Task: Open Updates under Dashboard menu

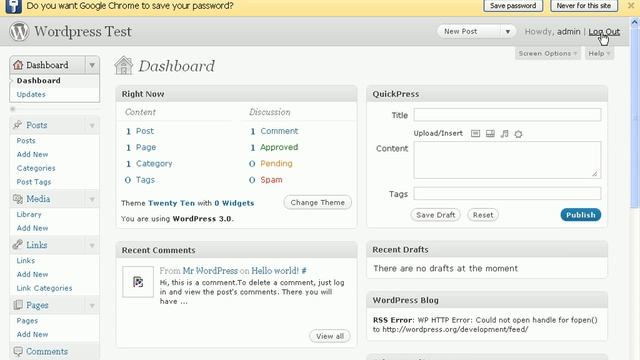Action: point(31,94)
